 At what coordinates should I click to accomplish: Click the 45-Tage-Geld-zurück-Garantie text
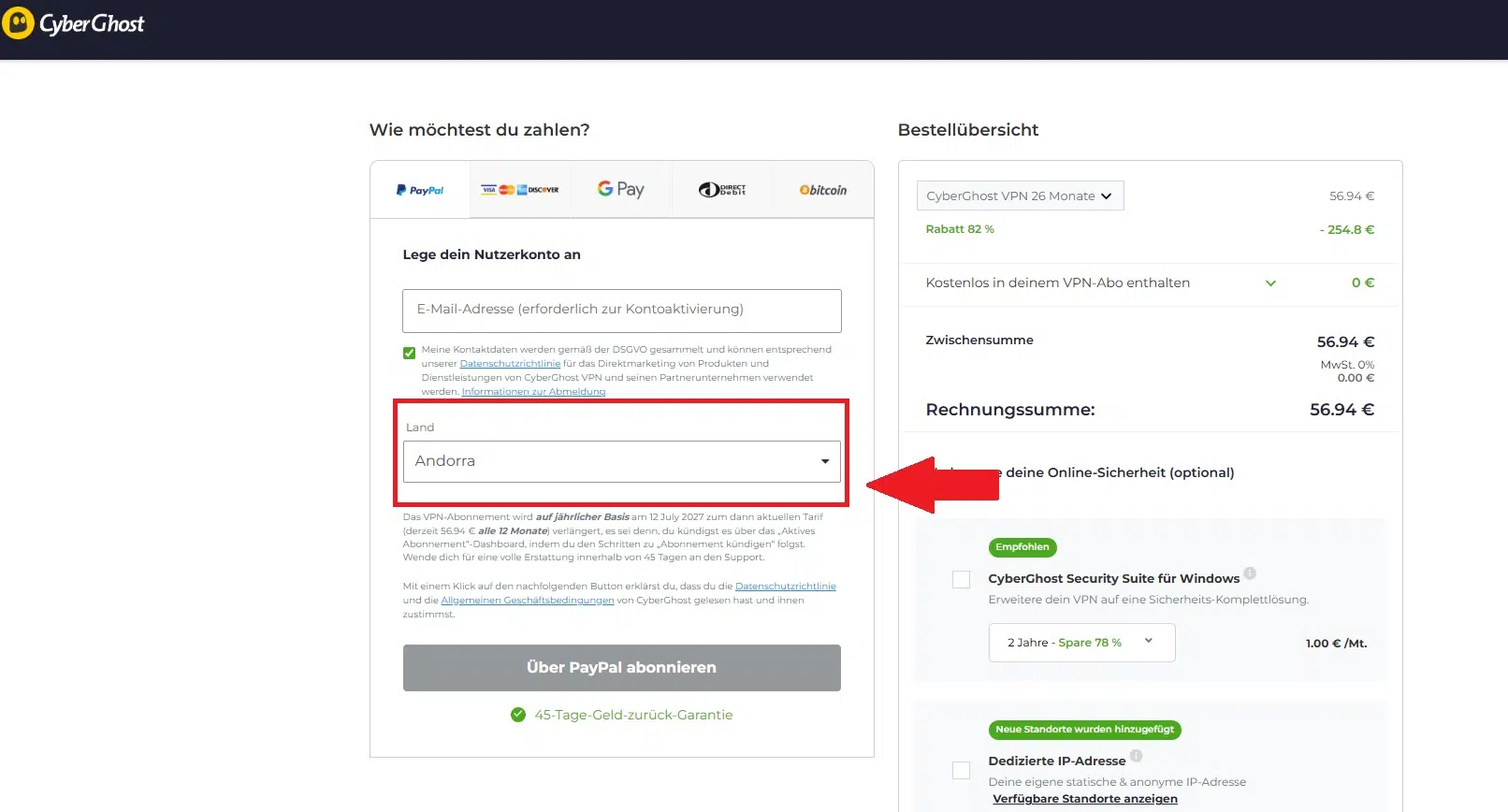pyautogui.click(x=633, y=715)
